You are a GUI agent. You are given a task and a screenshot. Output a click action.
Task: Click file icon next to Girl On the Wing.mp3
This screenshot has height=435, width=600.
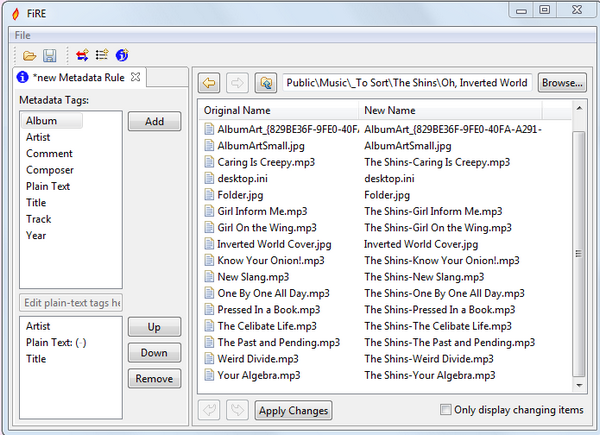[x=209, y=228]
